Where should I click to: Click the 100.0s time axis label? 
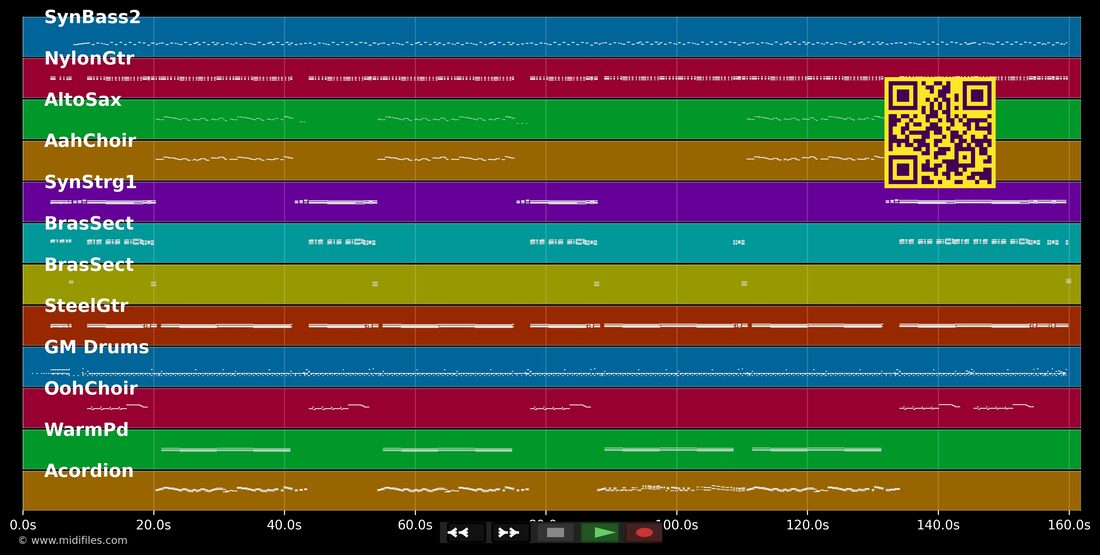(x=676, y=525)
